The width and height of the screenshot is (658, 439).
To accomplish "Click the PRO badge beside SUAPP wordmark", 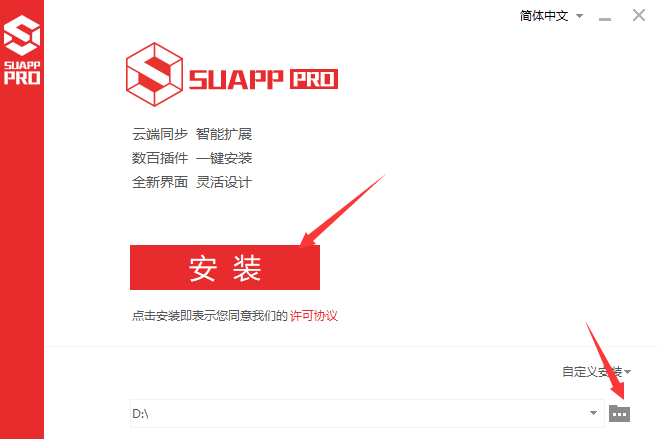I will pyautogui.click(x=314, y=79).
